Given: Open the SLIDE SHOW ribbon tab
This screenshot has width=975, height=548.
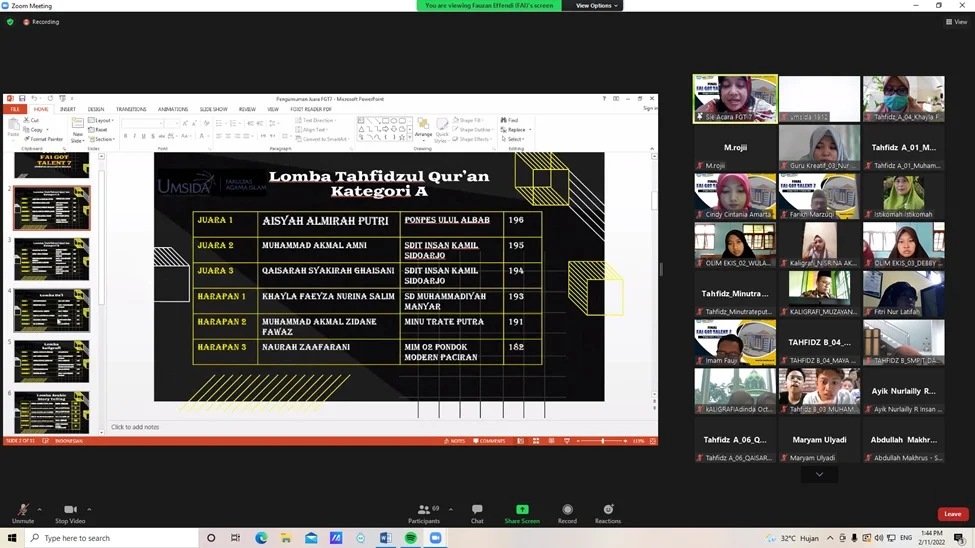Looking at the screenshot, I should (213, 110).
